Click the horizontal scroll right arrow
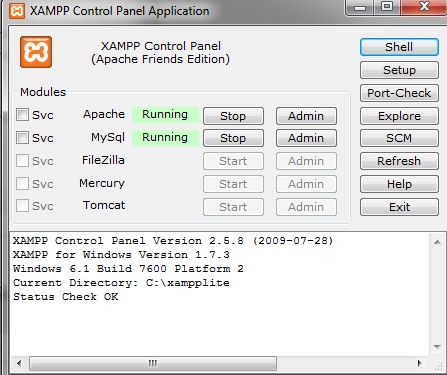Screen dimensions: 447x375 [420, 363]
